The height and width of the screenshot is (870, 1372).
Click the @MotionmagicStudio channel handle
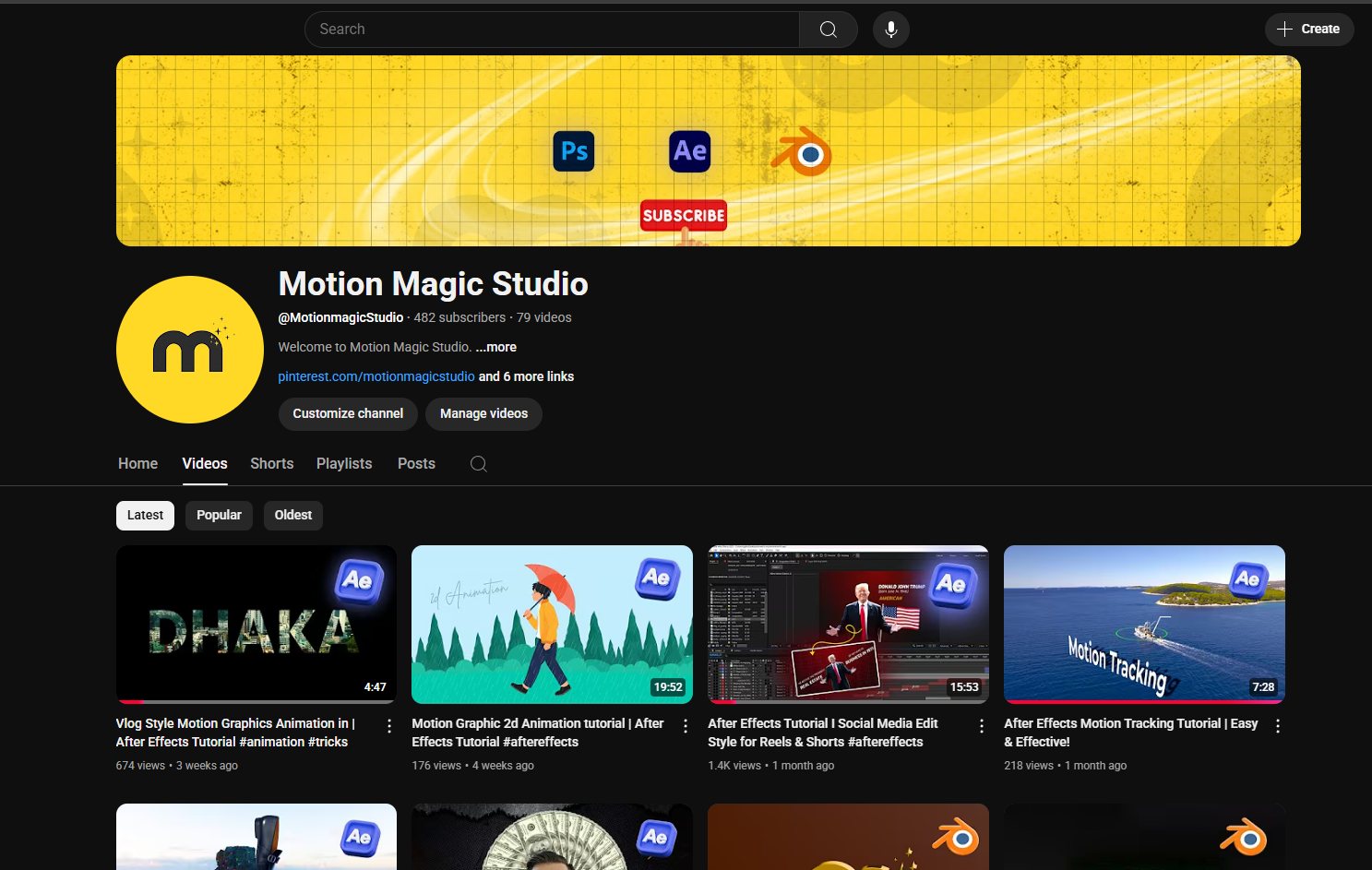(x=340, y=317)
